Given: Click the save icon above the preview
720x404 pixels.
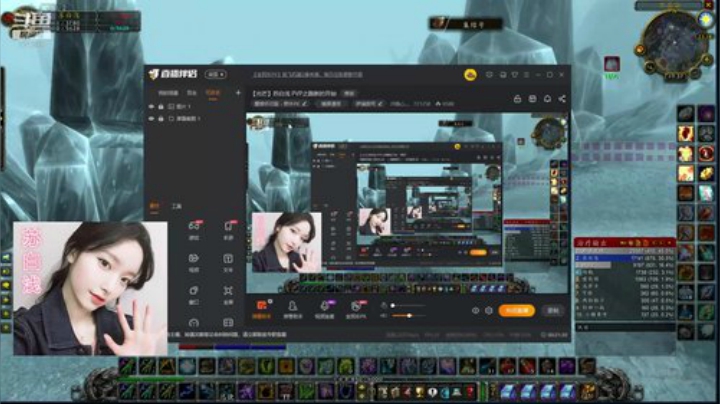Looking at the screenshot, I should pos(533,99).
